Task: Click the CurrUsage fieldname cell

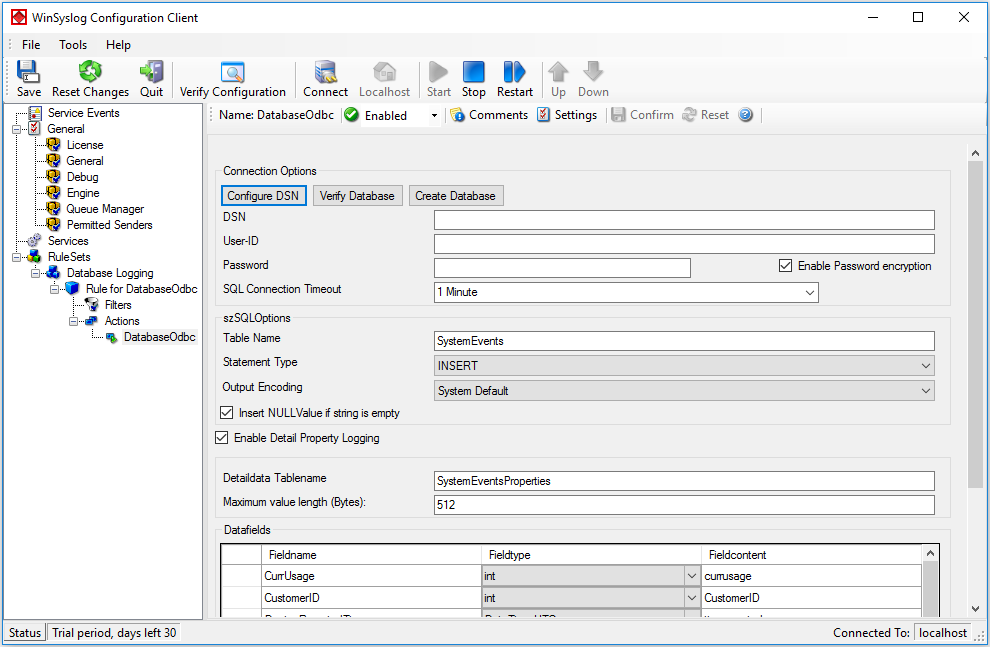Action: pos(371,576)
